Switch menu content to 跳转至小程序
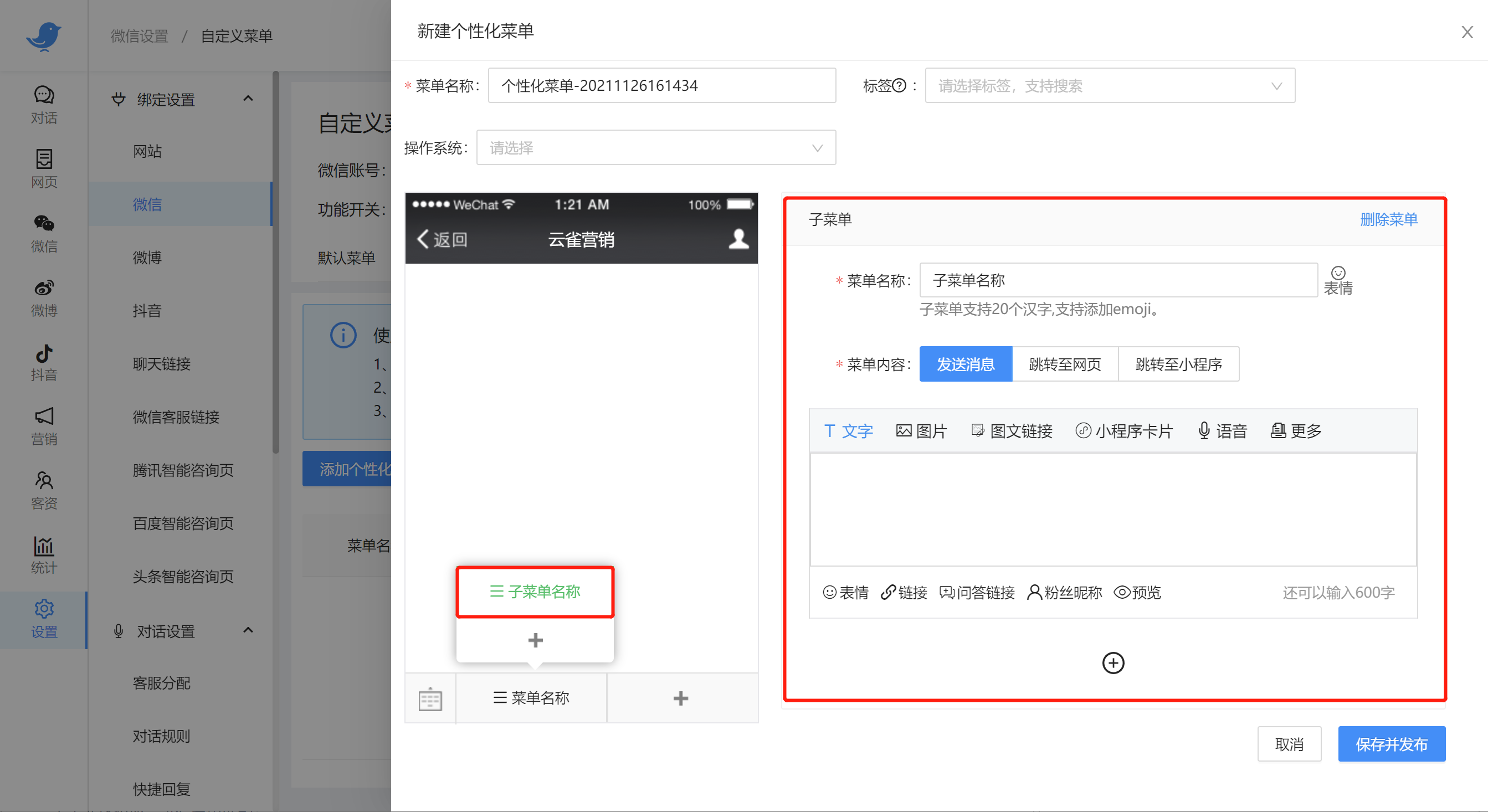The height and width of the screenshot is (812, 1488). [1179, 364]
